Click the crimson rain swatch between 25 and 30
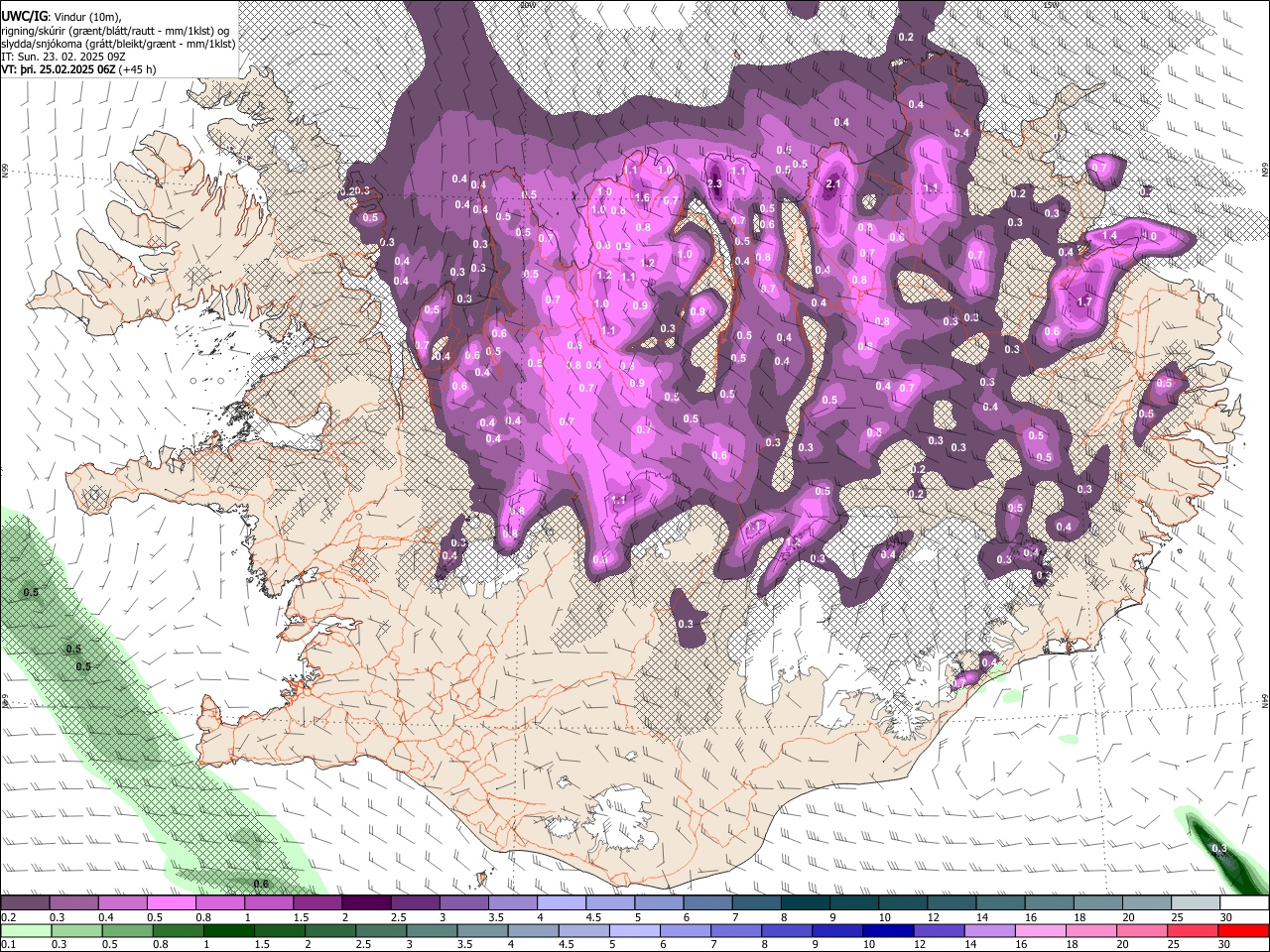Viewport: 1270px width, 952px height. point(1194,930)
